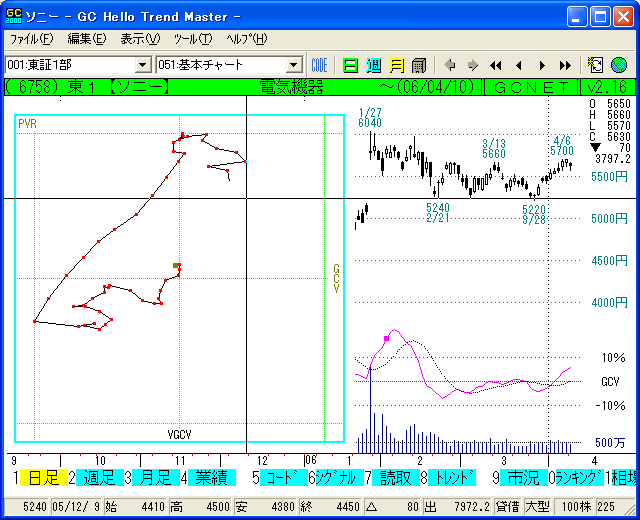Click the 大型 status bar cell
Image resolution: width=640 pixels, height=520 pixels.
tap(538, 507)
